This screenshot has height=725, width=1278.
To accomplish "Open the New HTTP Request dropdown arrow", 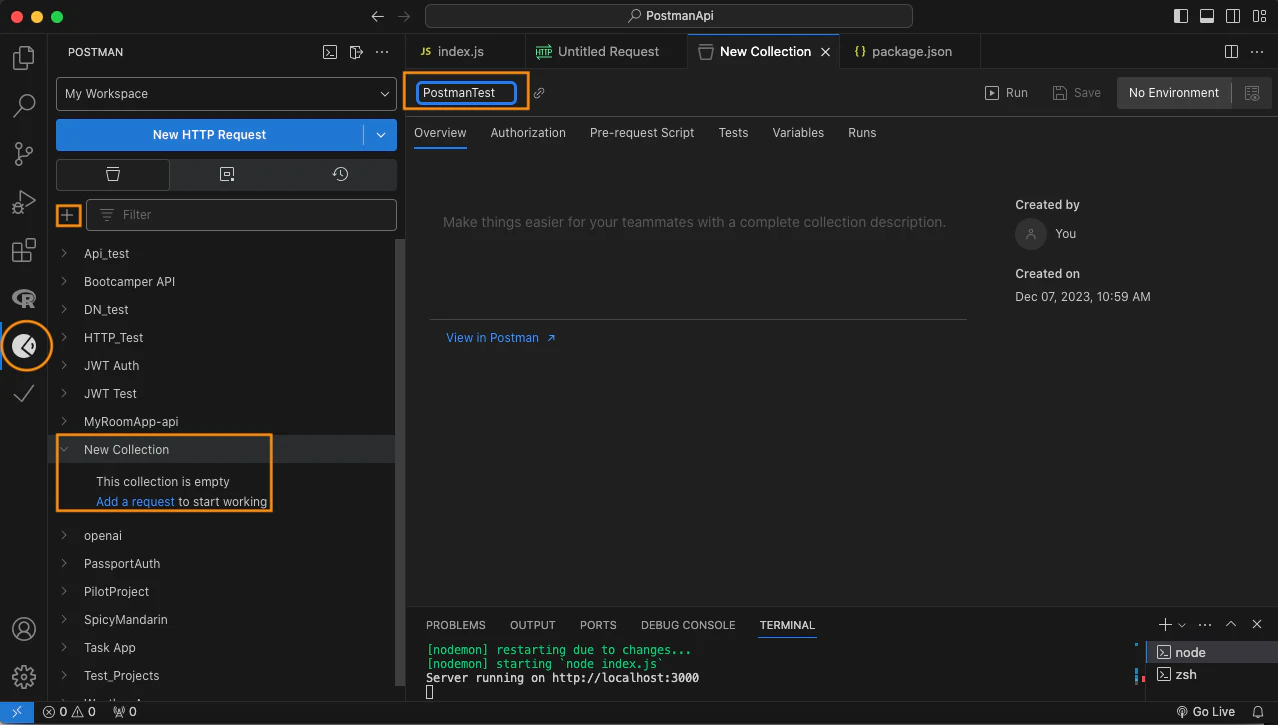I will click(380, 135).
